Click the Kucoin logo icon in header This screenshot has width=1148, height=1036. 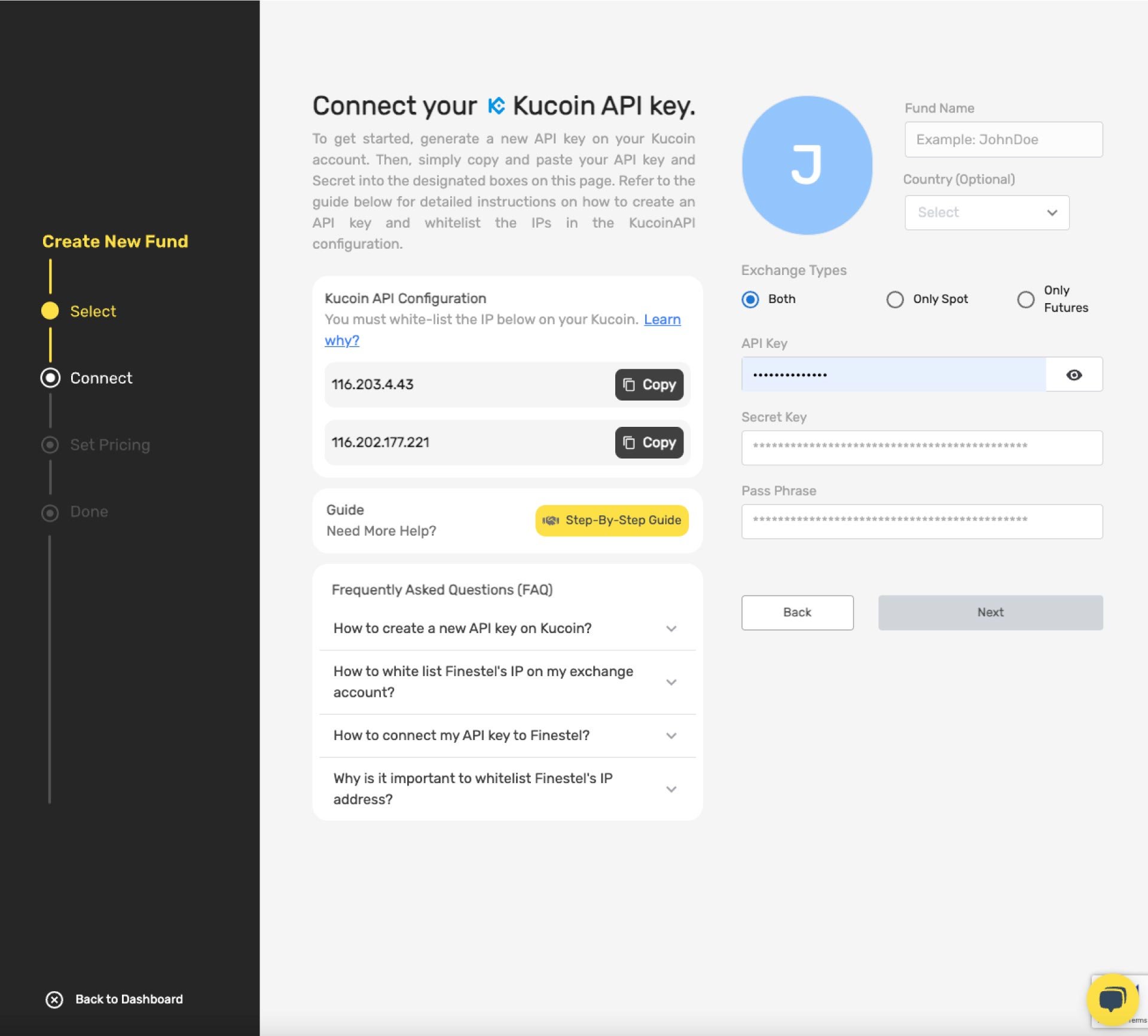[494, 105]
